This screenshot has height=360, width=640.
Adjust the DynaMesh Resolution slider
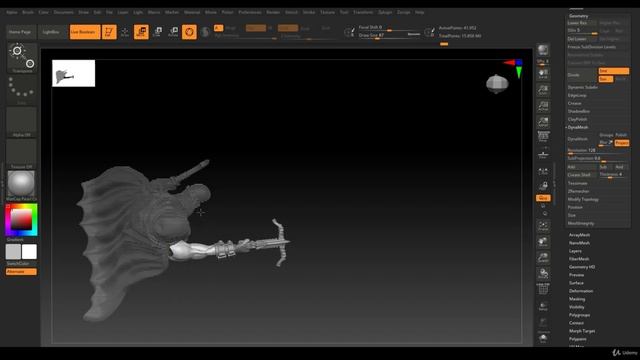tap(598, 151)
